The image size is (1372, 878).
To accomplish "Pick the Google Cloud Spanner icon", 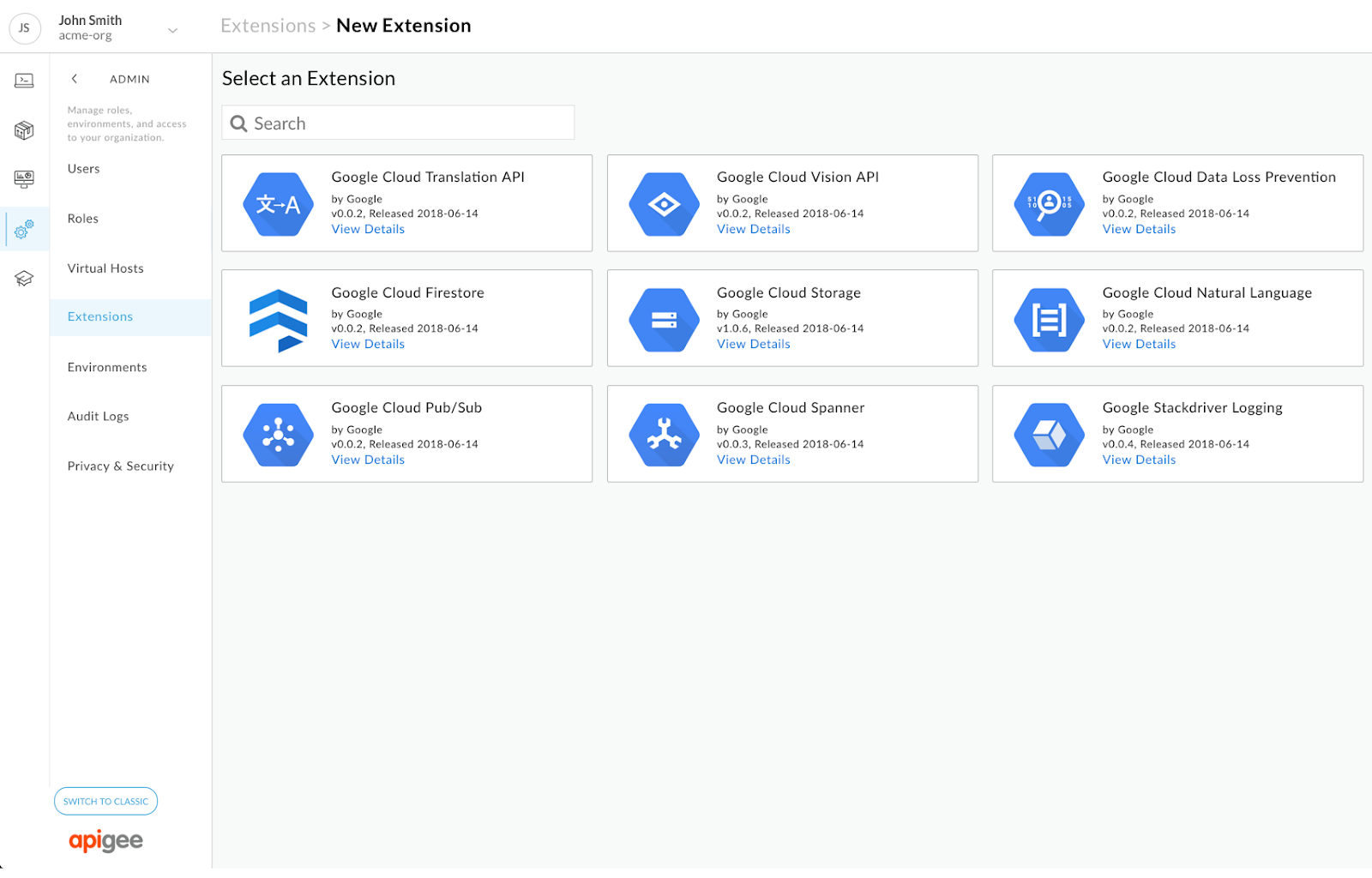I will tap(664, 435).
